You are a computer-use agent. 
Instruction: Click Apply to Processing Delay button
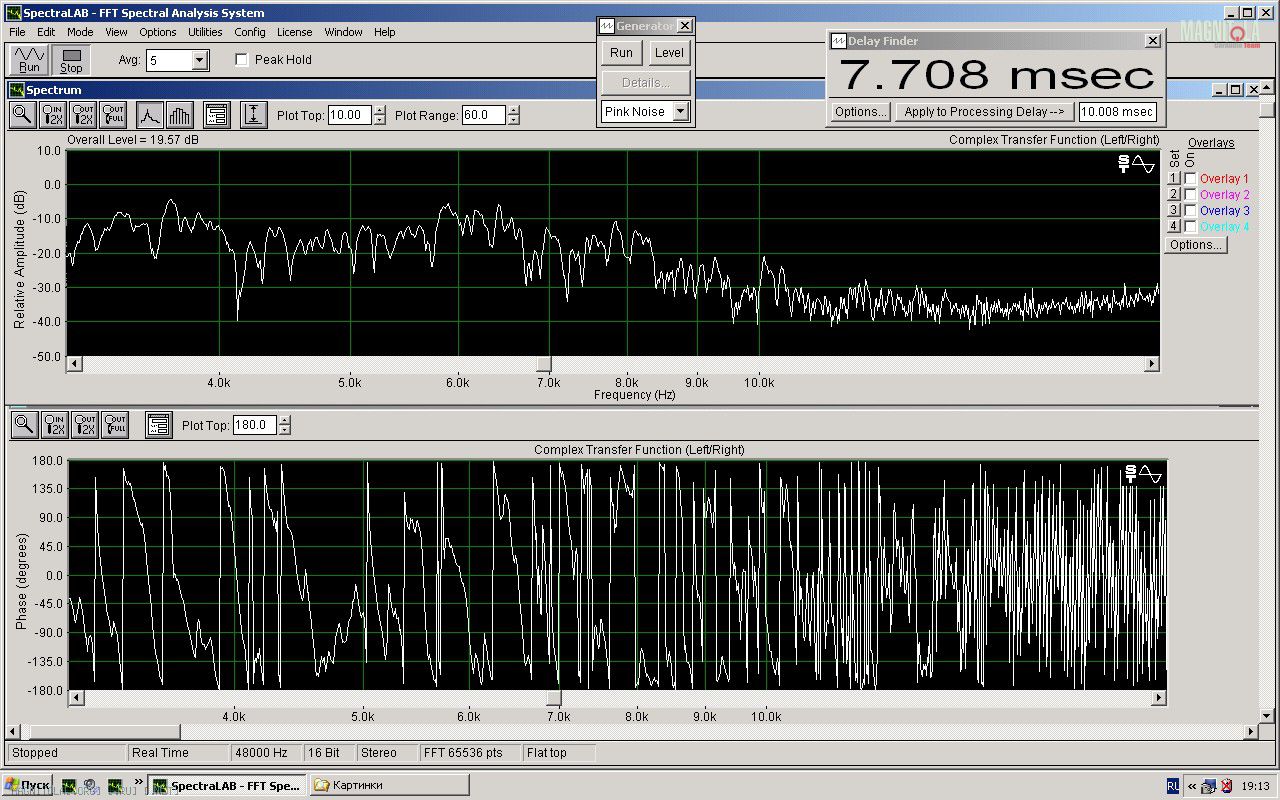(x=984, y=112)
